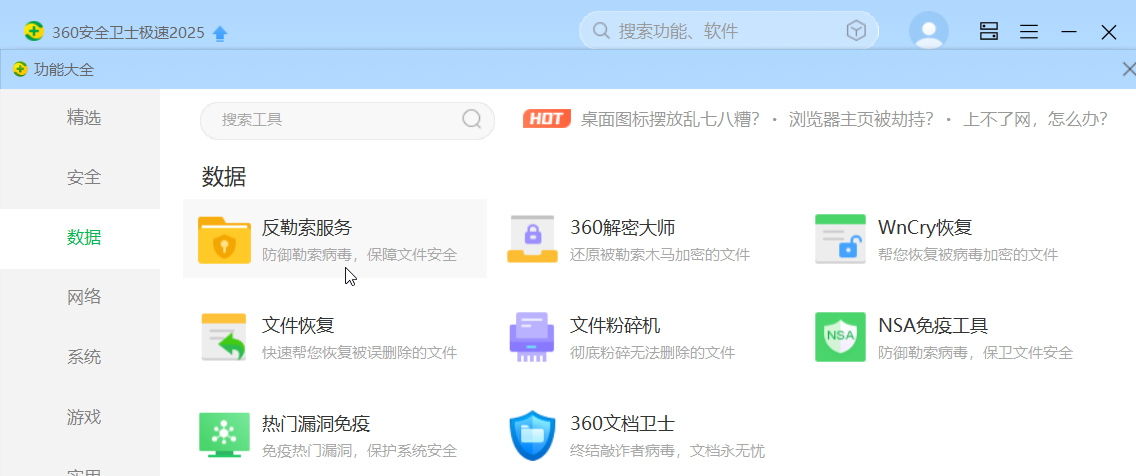This screenshot has width=1136, height=476.
Task: Click the 热门漏洞免疫 title text
Action: click(316, 424)
